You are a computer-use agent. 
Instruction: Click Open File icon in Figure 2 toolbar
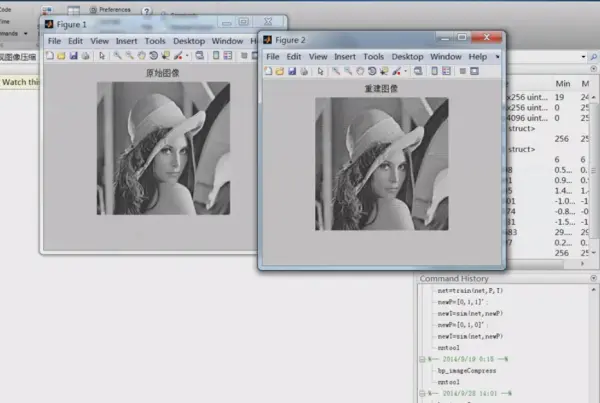click(280, 71)
